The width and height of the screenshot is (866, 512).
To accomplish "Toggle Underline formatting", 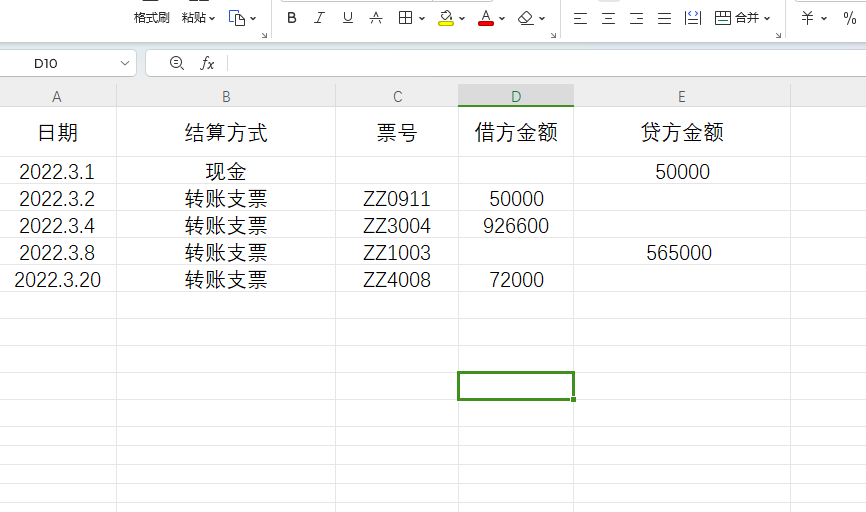I will point(347,18).
